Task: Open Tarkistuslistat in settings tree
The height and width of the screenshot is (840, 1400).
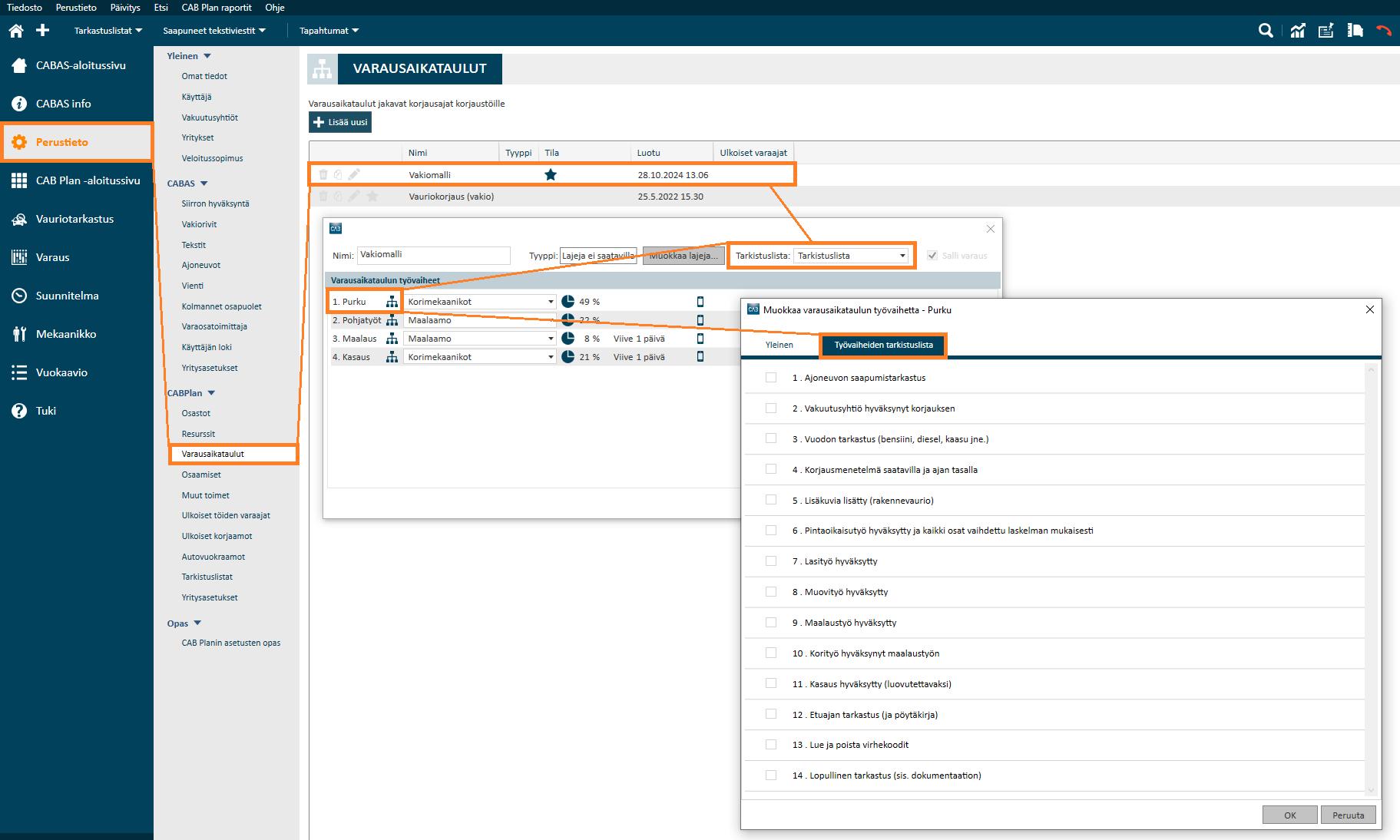Action: pyautogui.click(x=207, y=577)
